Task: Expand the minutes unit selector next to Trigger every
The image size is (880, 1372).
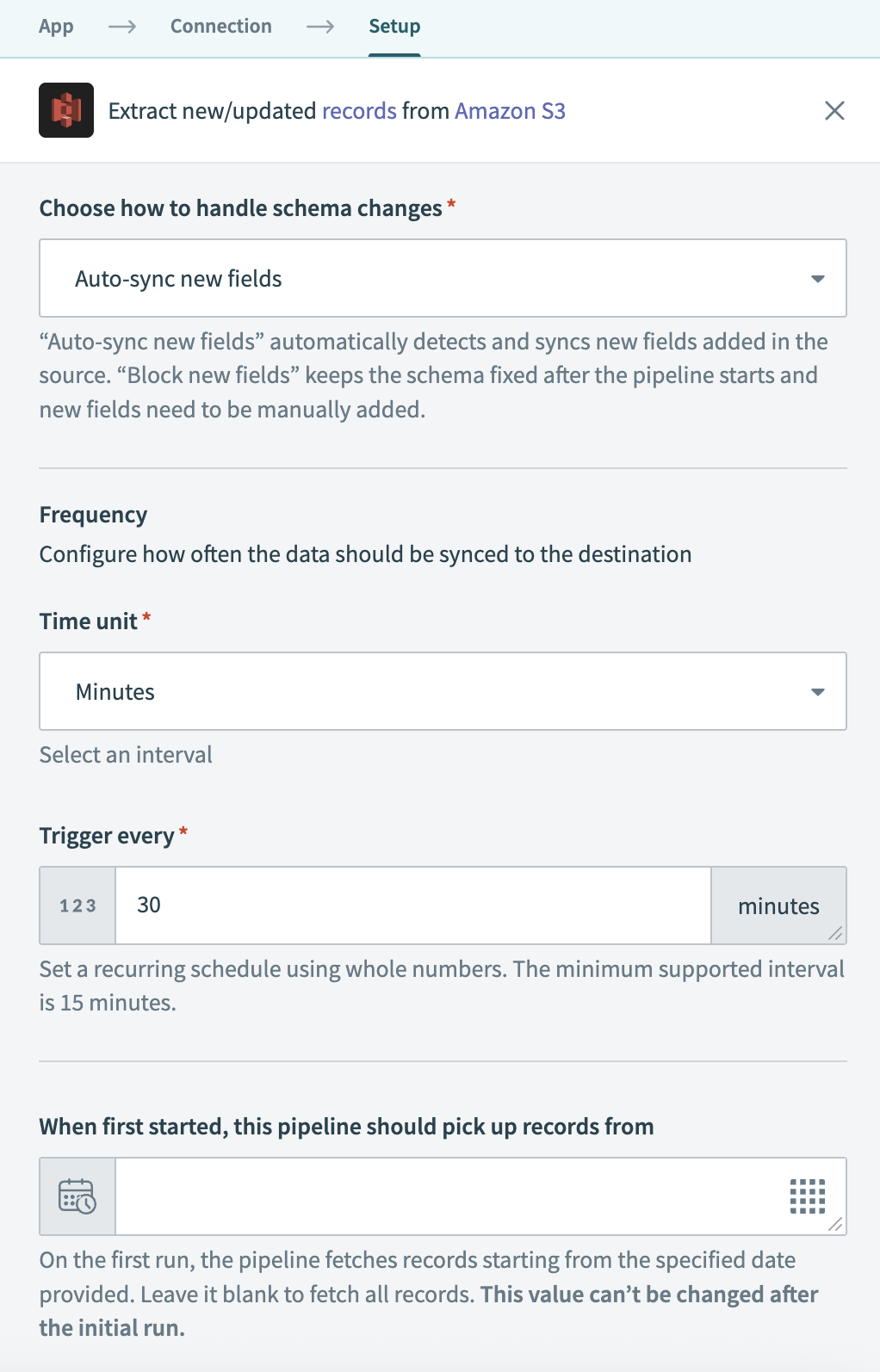Action: coord(778,905)
